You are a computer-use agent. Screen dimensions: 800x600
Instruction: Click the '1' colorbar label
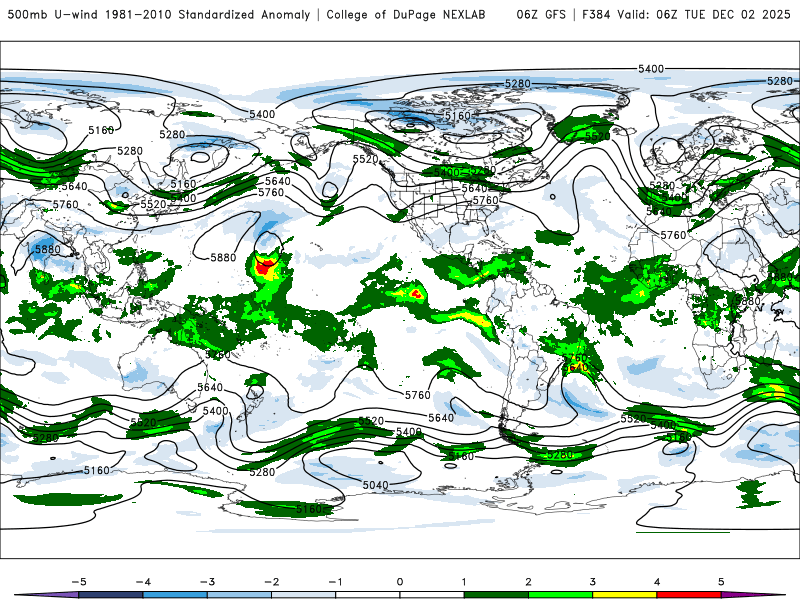pos(464,582)
